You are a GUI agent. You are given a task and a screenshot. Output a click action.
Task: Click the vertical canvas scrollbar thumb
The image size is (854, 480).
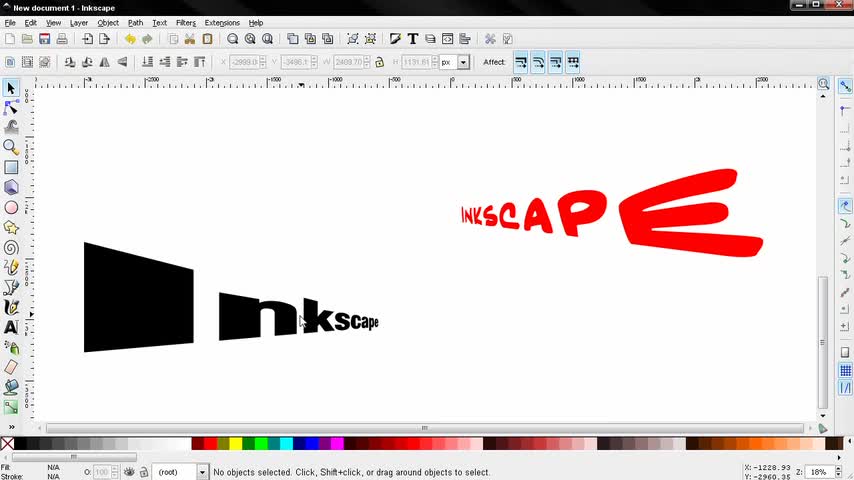(822, 343)
